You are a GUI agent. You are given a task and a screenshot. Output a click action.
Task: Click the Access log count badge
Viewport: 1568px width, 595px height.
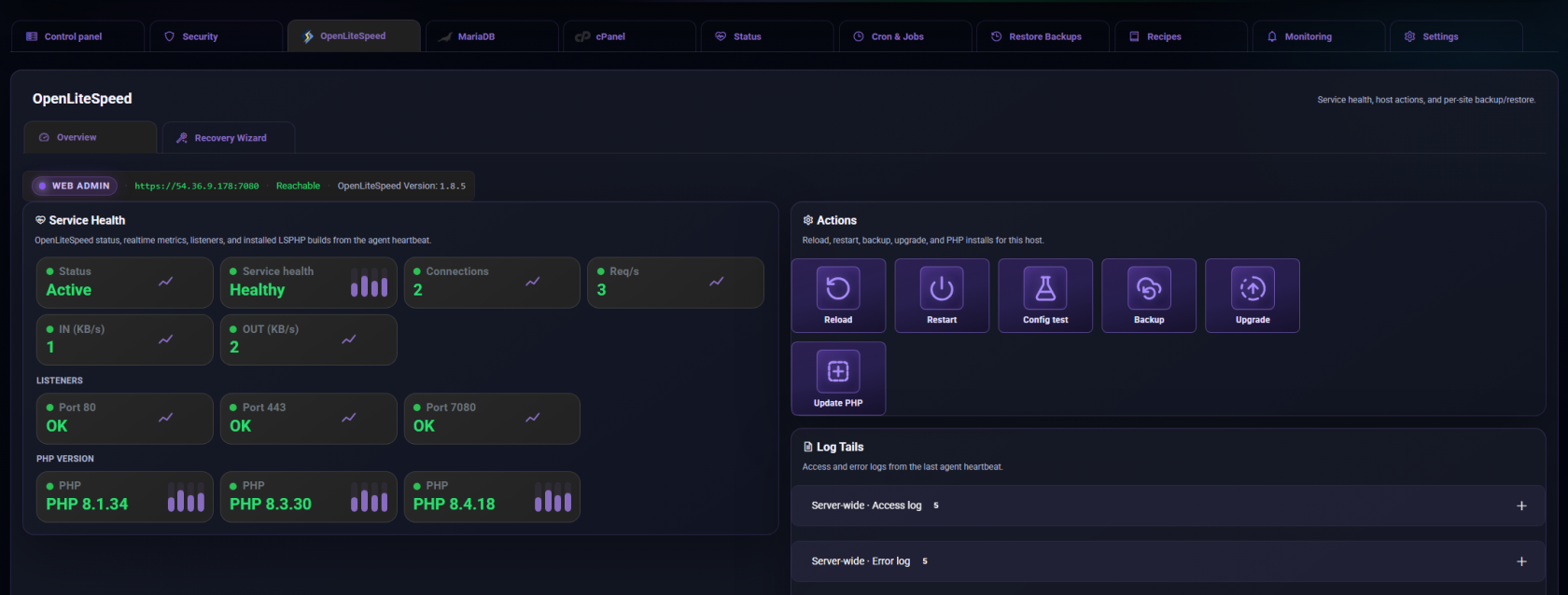(x=936, y=505)
